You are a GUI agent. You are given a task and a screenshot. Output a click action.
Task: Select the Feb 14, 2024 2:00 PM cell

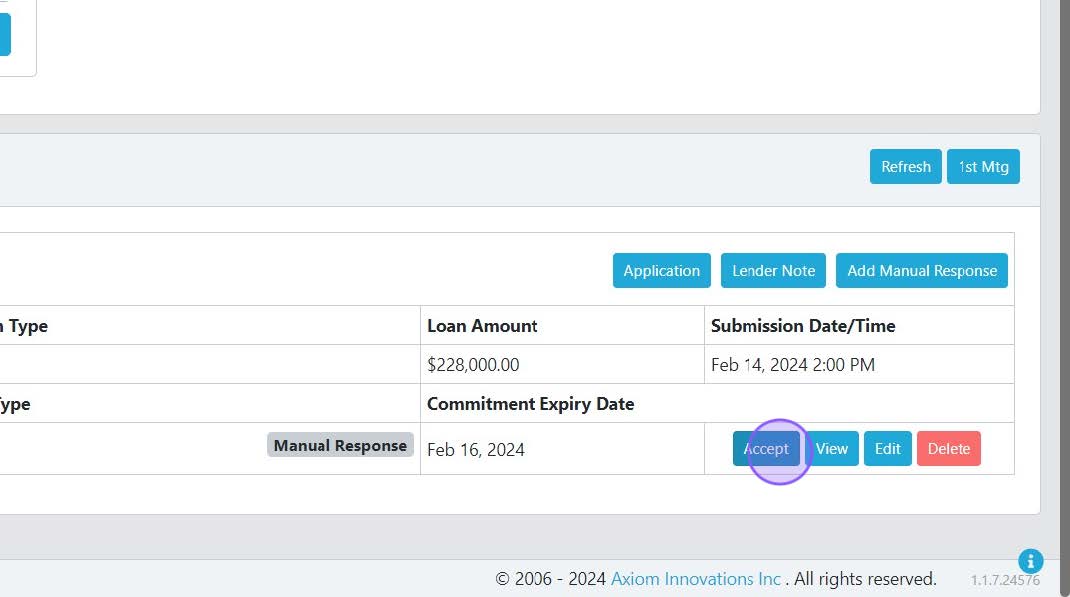[792, 365]
